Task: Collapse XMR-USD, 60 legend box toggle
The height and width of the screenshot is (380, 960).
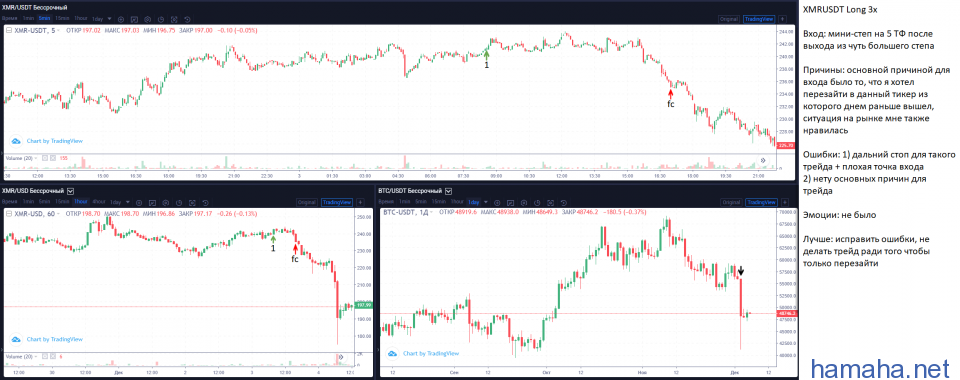Action: (x=9, y=213)
